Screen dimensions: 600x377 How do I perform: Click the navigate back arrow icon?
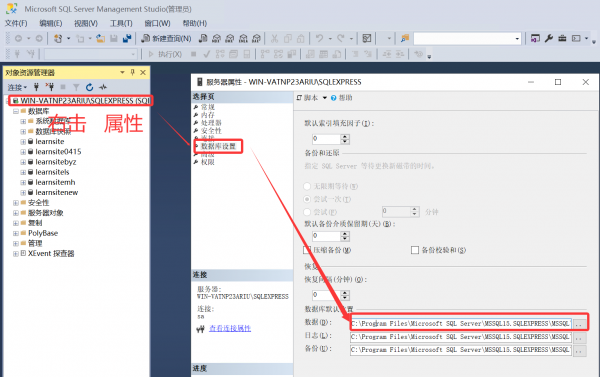tap(18, 38)
